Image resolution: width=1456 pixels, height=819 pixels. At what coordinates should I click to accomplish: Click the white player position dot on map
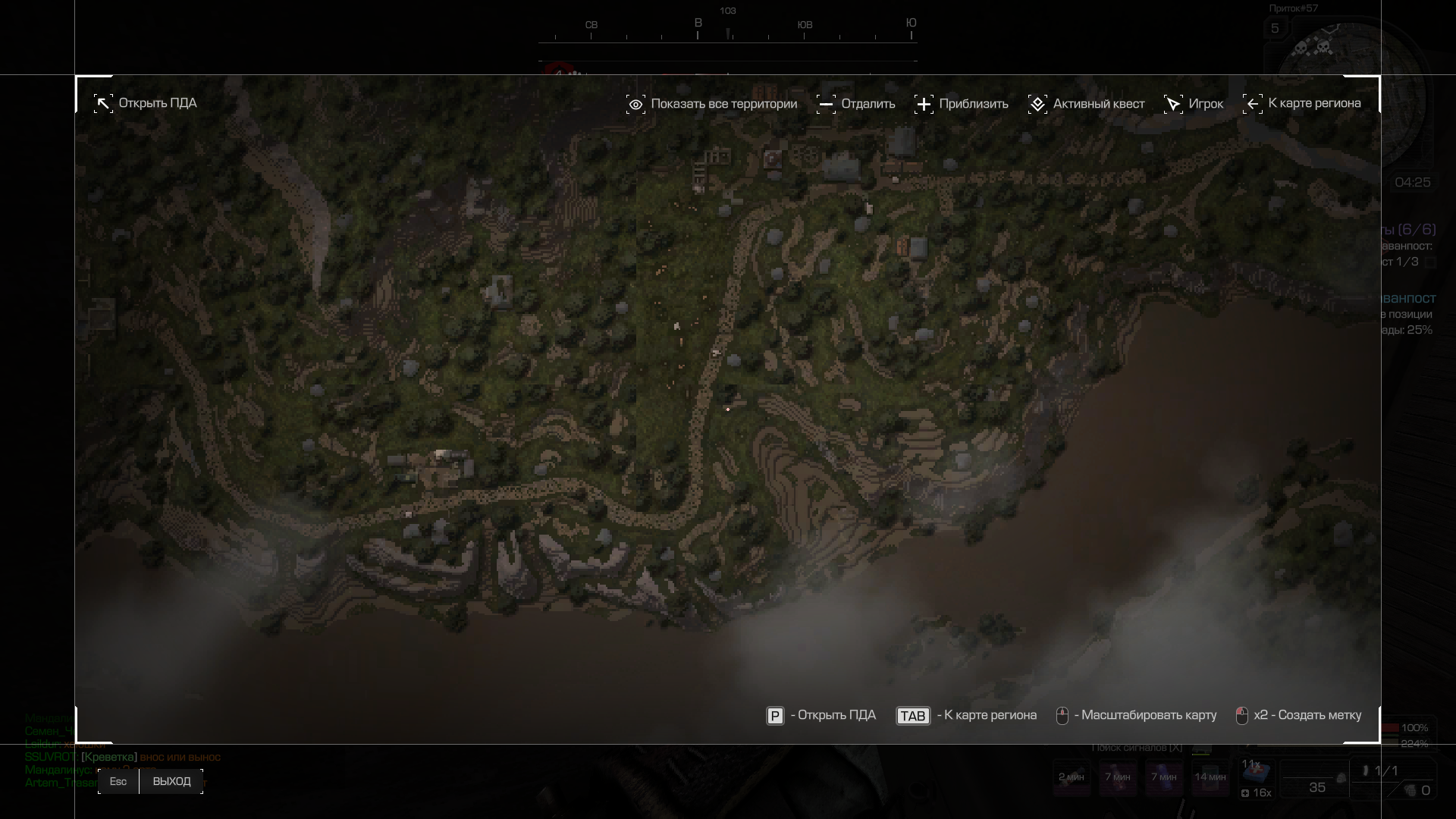point(728,409)
